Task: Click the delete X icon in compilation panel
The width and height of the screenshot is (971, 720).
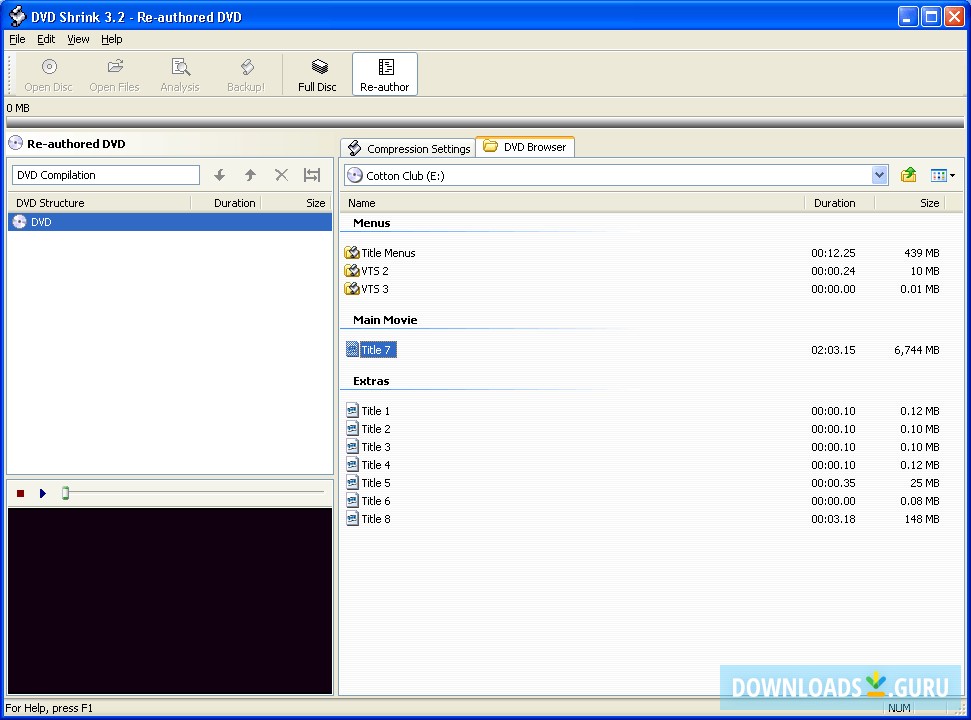Action: click(282, 175)
